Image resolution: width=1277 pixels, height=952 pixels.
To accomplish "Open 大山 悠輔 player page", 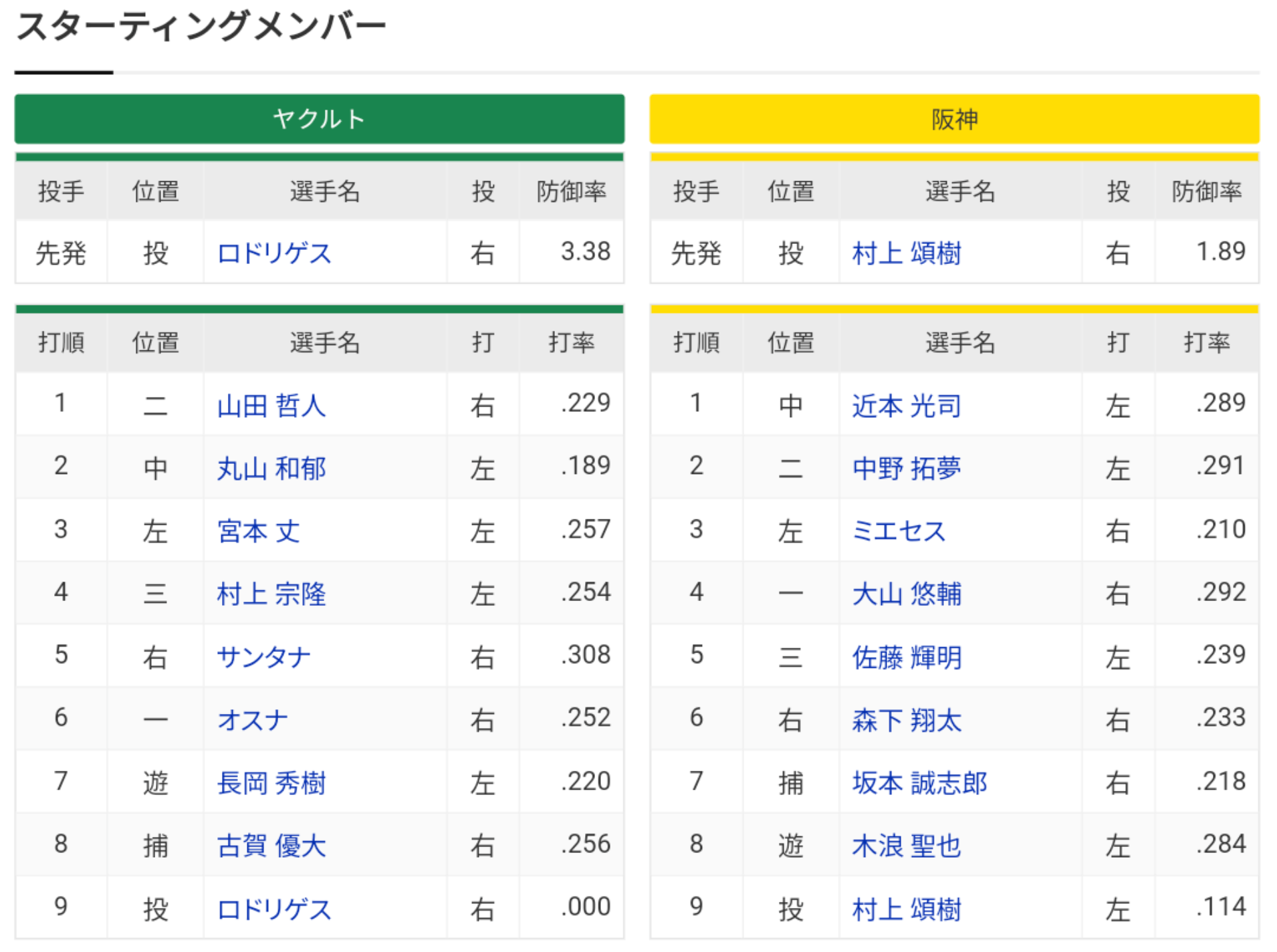I will coord(906,594).
